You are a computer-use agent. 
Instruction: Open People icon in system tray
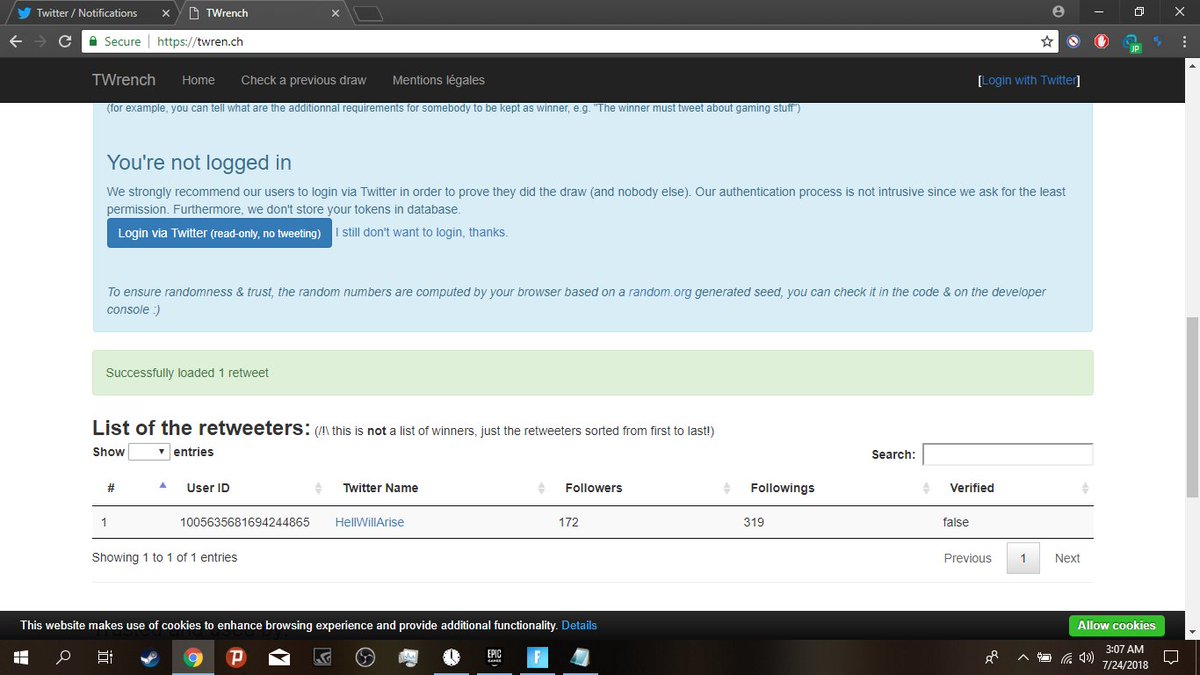click(991, 657)
